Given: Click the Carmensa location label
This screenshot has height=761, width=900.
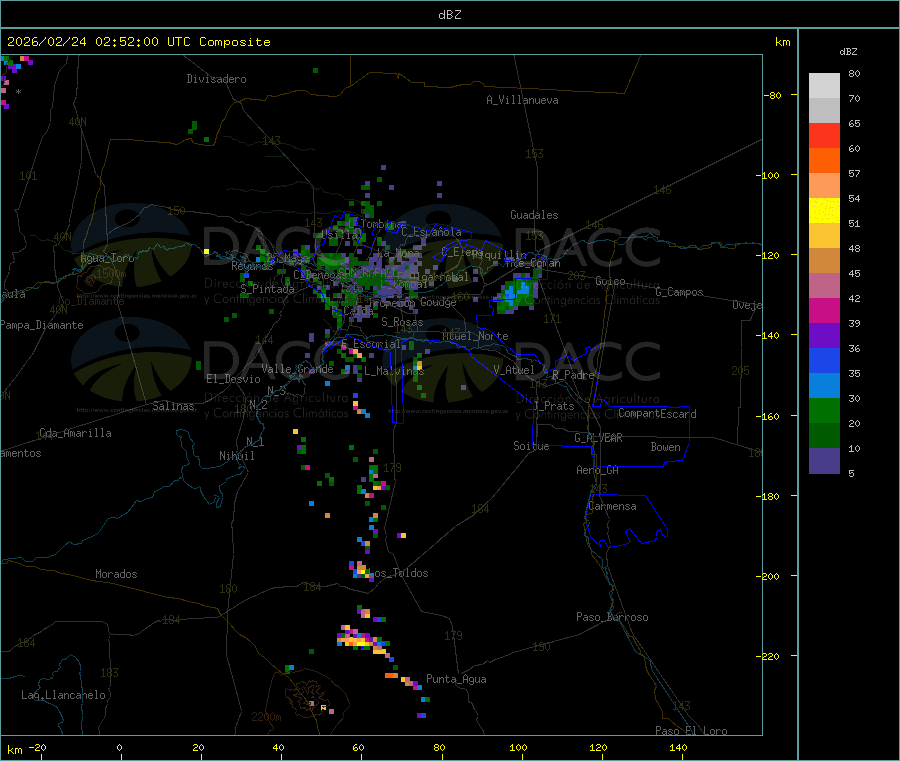Looking at the screenshot, I should coord(612,506).
